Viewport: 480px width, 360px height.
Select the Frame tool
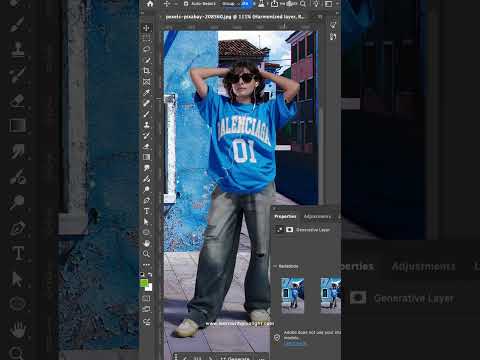click(146, 82)
